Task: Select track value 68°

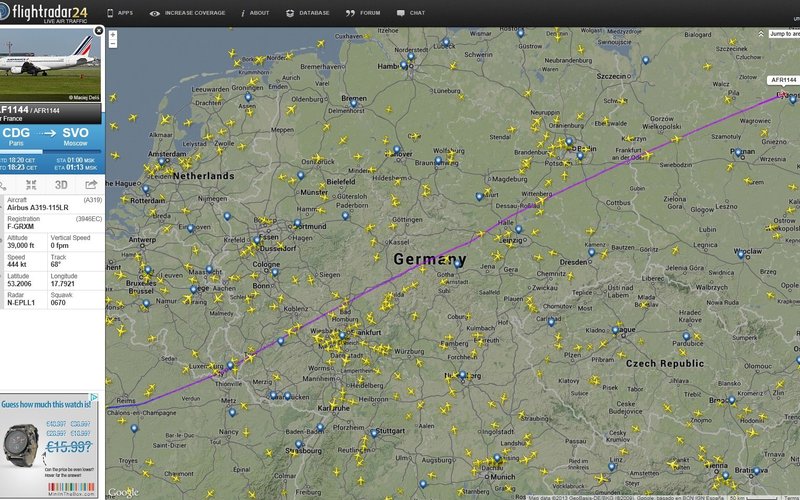Action: pyautogui.click(x=56, y=264)
